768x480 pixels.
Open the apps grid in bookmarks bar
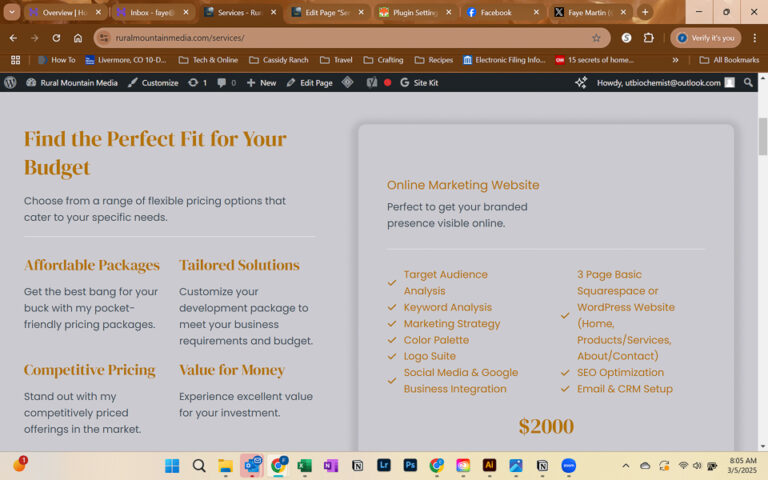tap(16, 60)
